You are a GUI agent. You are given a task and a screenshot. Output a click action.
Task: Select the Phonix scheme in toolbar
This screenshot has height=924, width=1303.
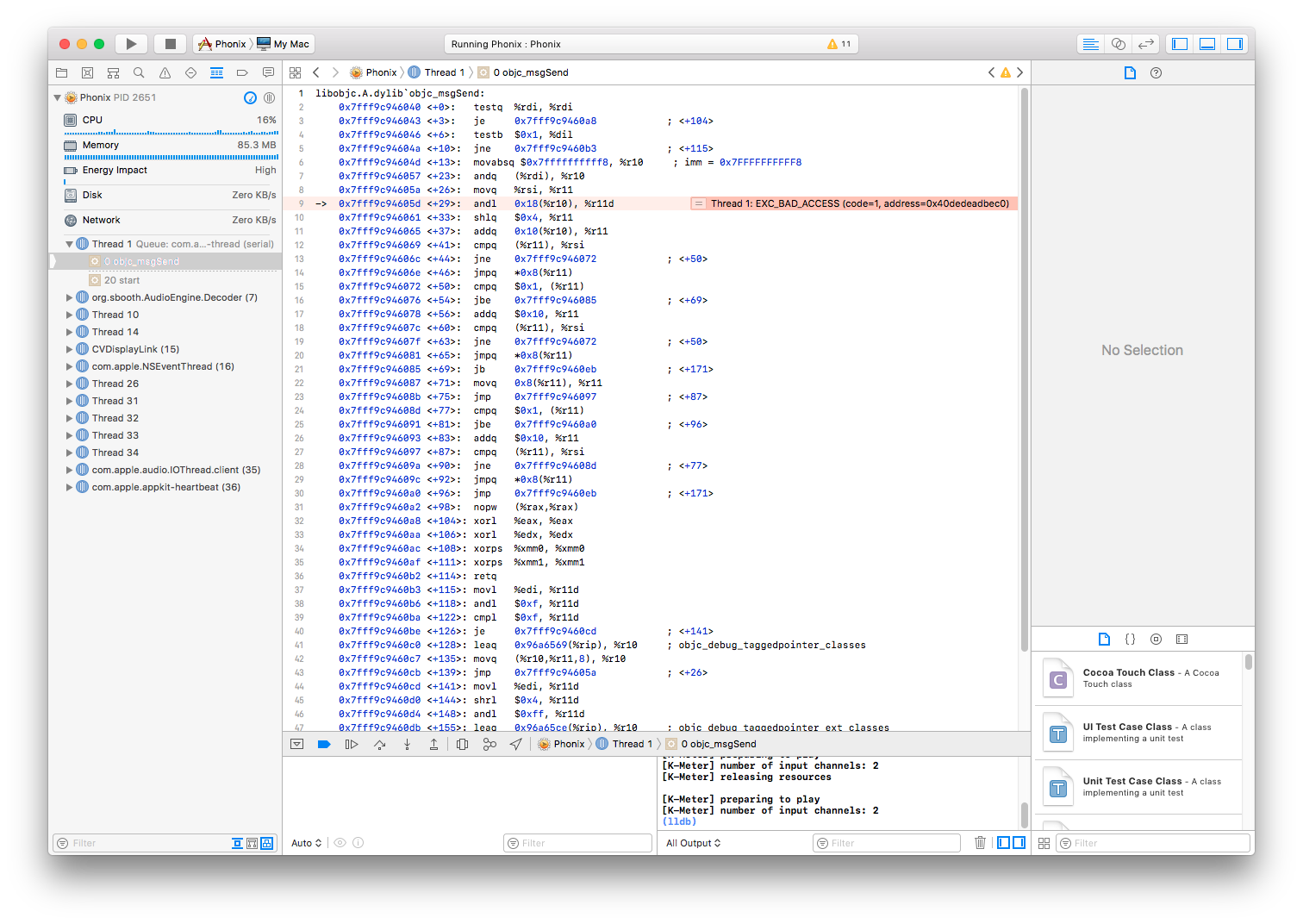coord(222,44)
